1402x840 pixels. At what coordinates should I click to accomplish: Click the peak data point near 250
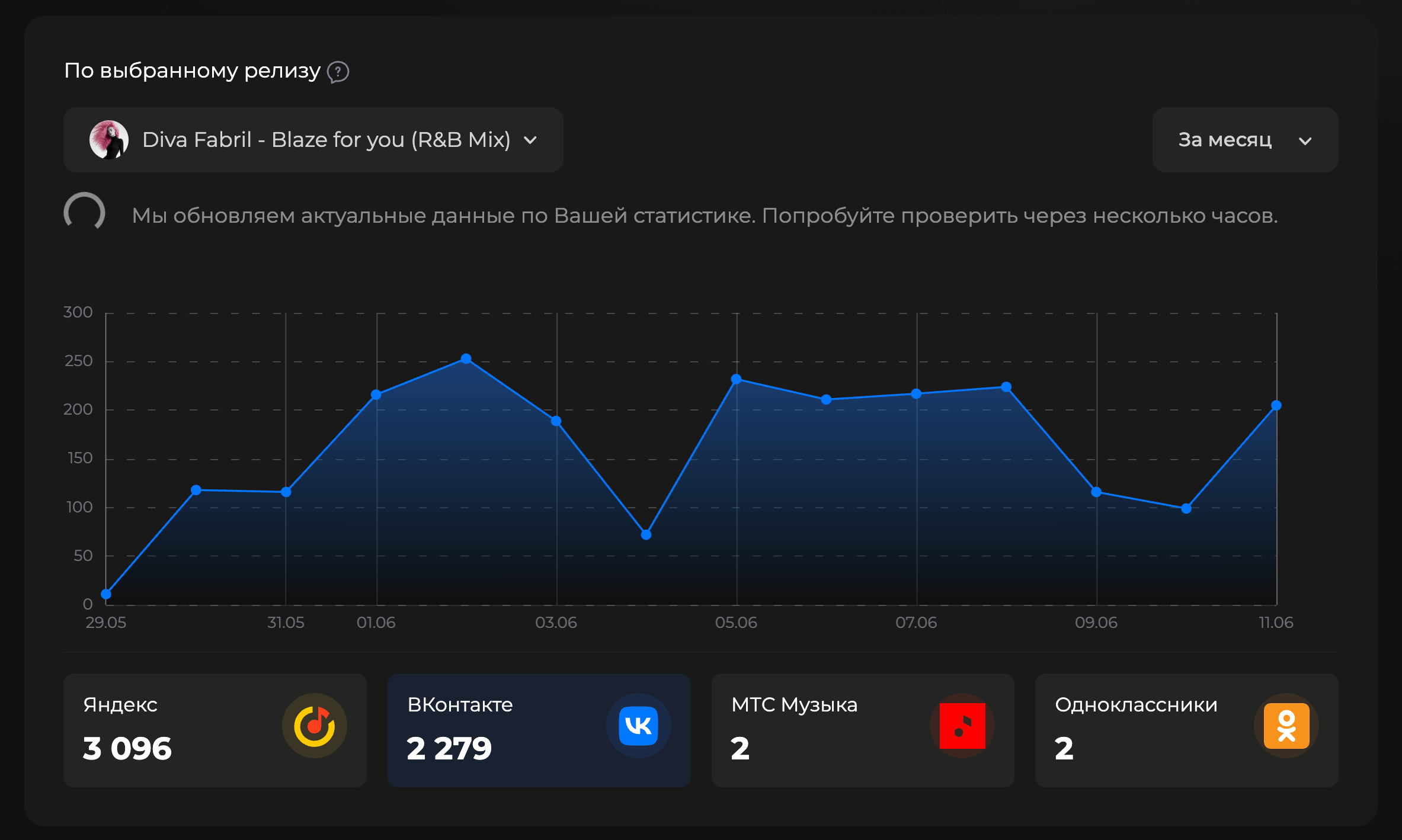466,358
